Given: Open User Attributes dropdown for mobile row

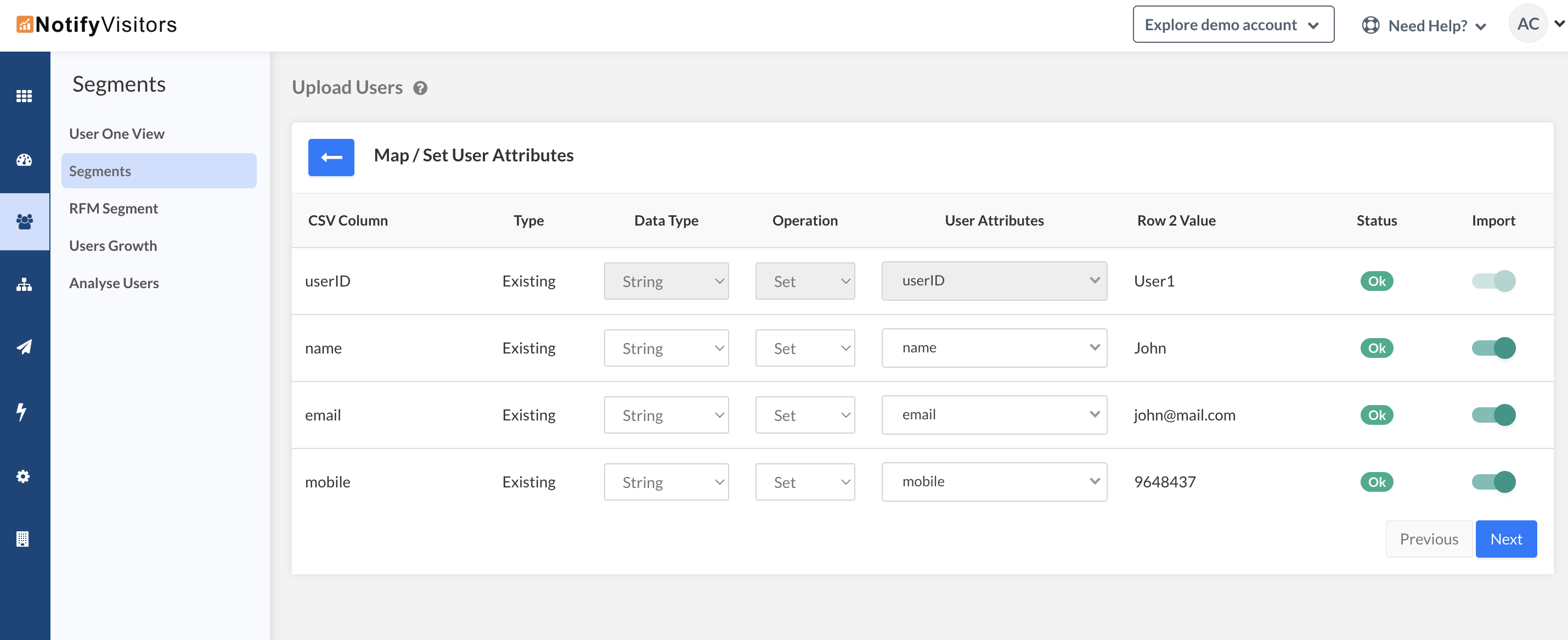Looking at the screenshot, I should pos(994,482).
